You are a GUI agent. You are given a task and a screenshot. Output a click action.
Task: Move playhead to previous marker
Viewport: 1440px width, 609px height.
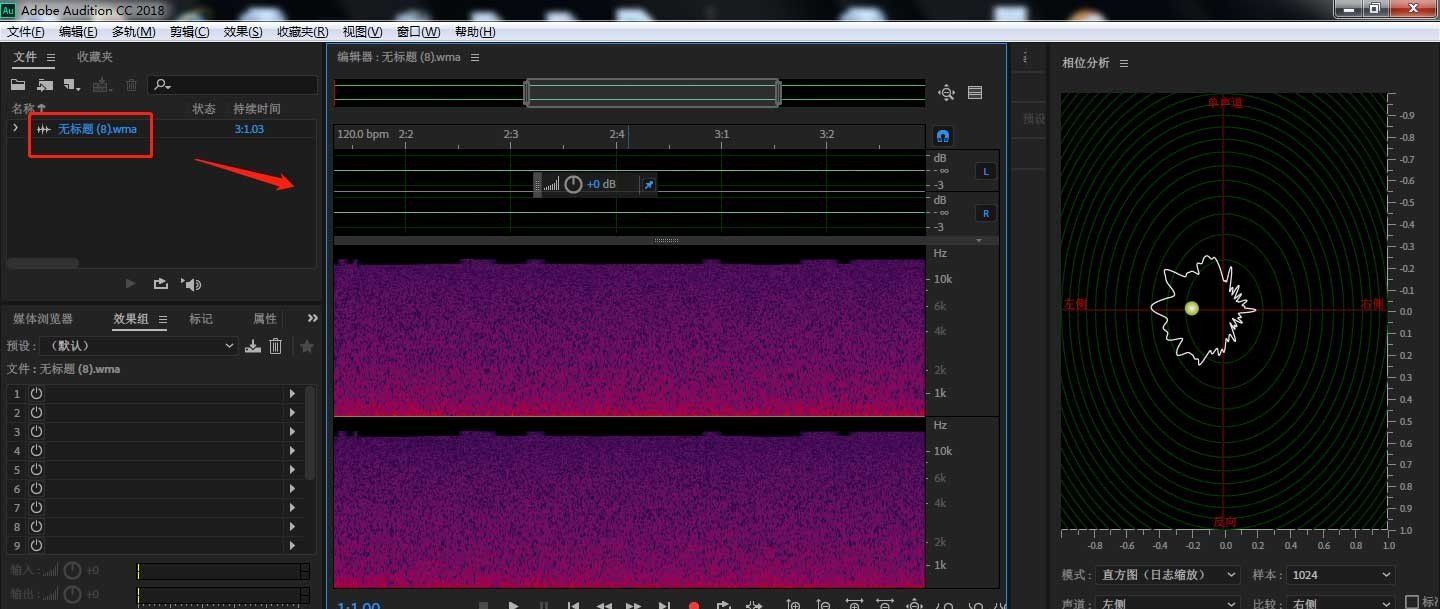573,605
